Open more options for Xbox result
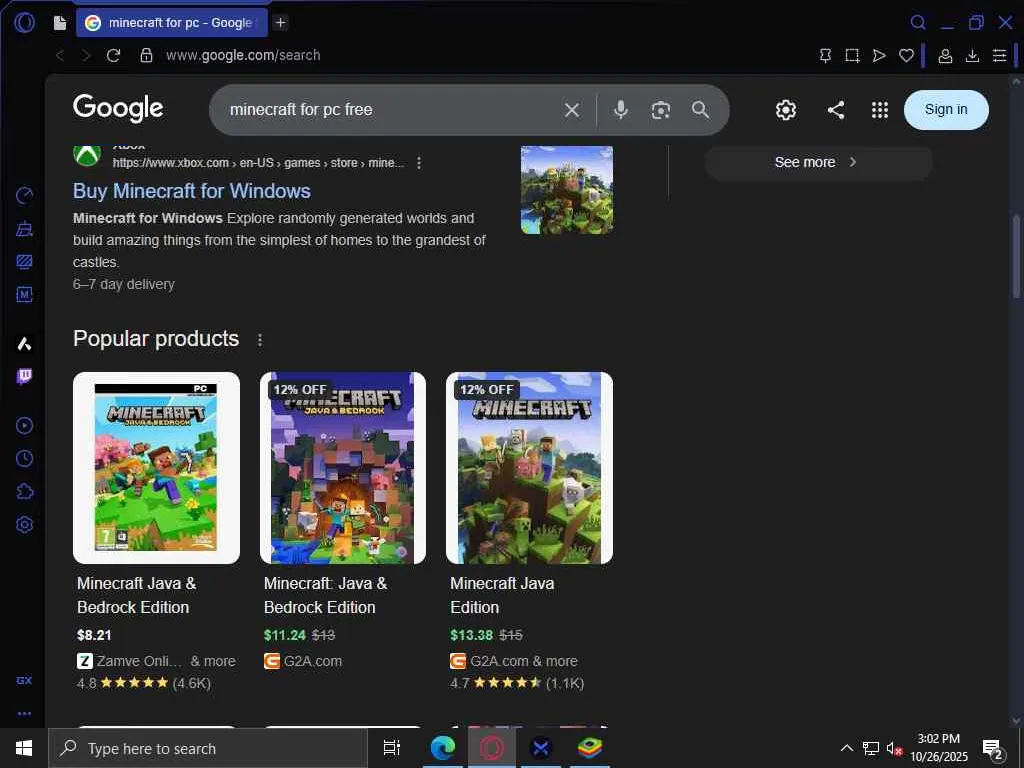Viewport: 1024px width, 768px height. (x=419, y=163)
